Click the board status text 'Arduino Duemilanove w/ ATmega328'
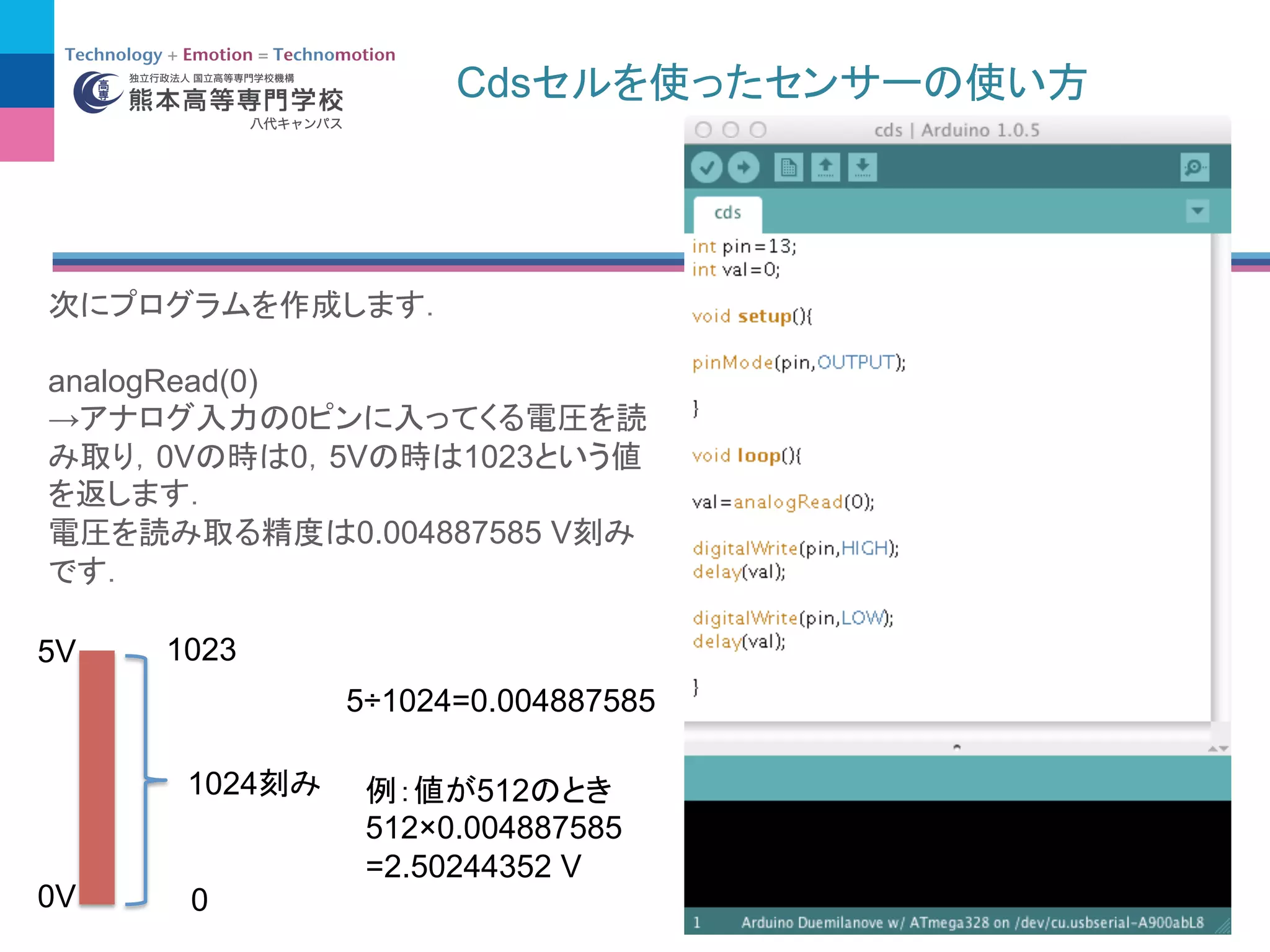The width and height of the screenshot is (1270, 952). pos(865,922)
